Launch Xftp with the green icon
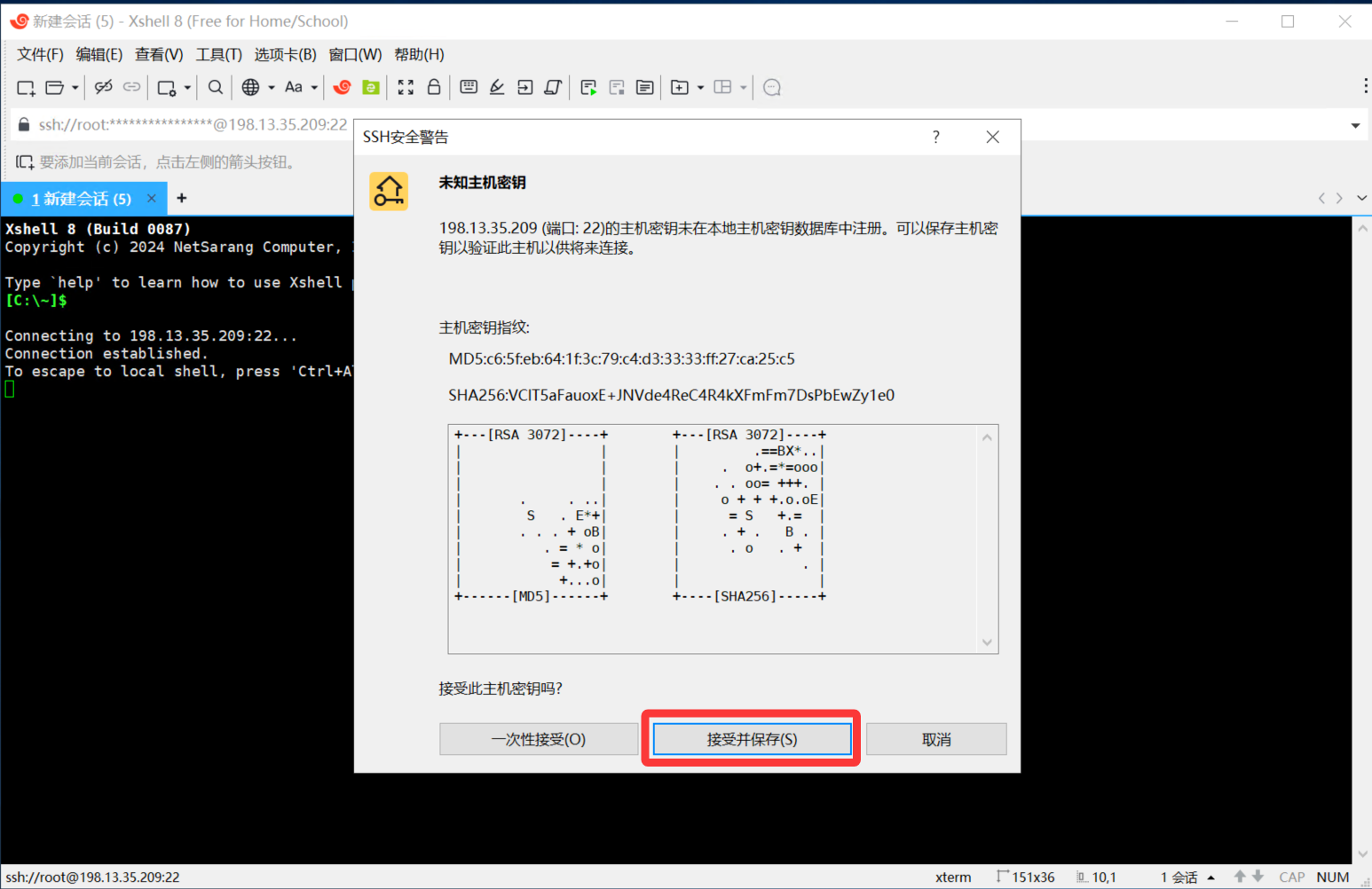The width and height of the screenshot is (1372, 889). coord(371,87)
